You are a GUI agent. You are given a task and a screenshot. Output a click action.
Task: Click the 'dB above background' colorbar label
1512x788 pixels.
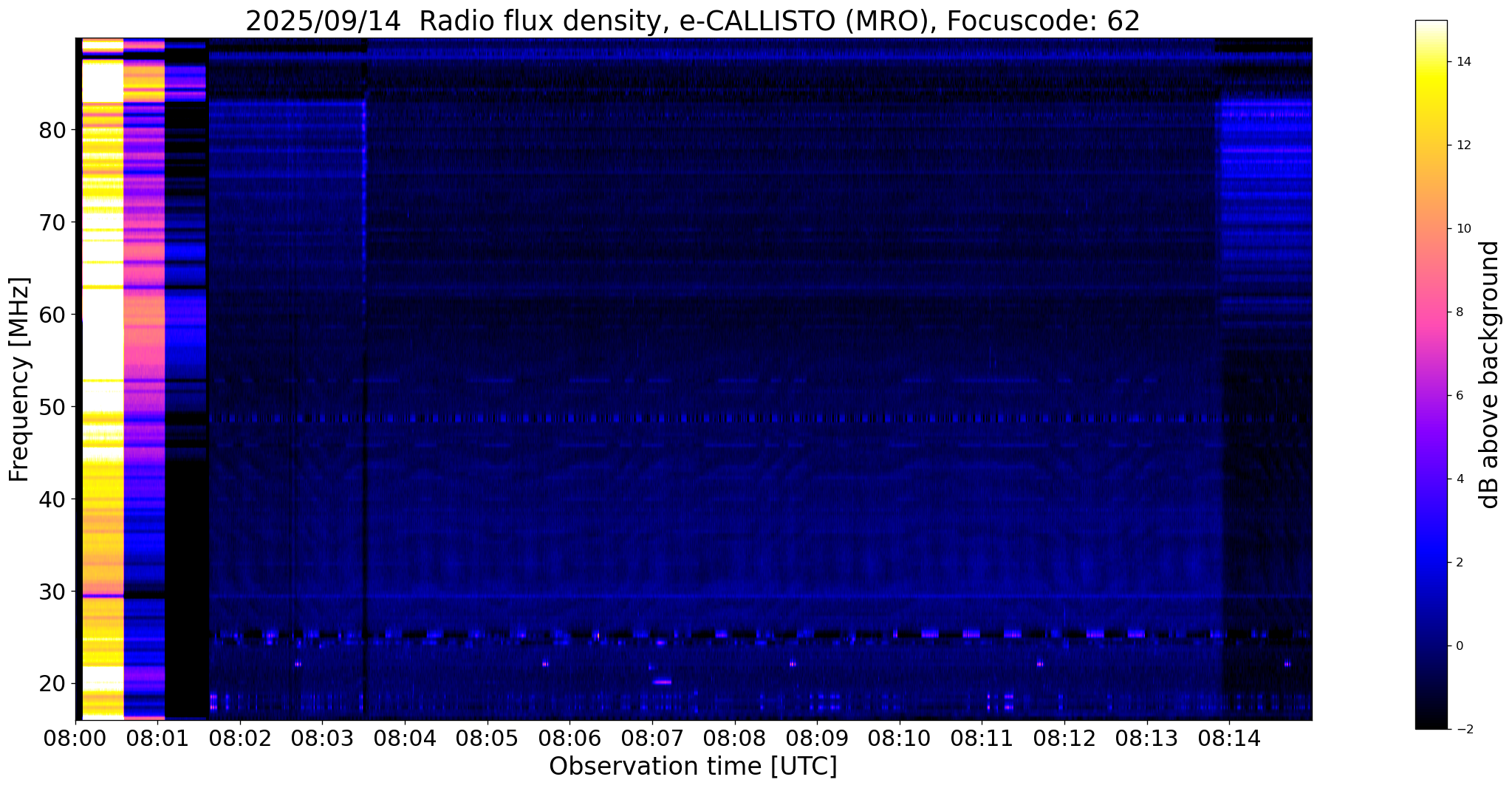[1491, 374]
